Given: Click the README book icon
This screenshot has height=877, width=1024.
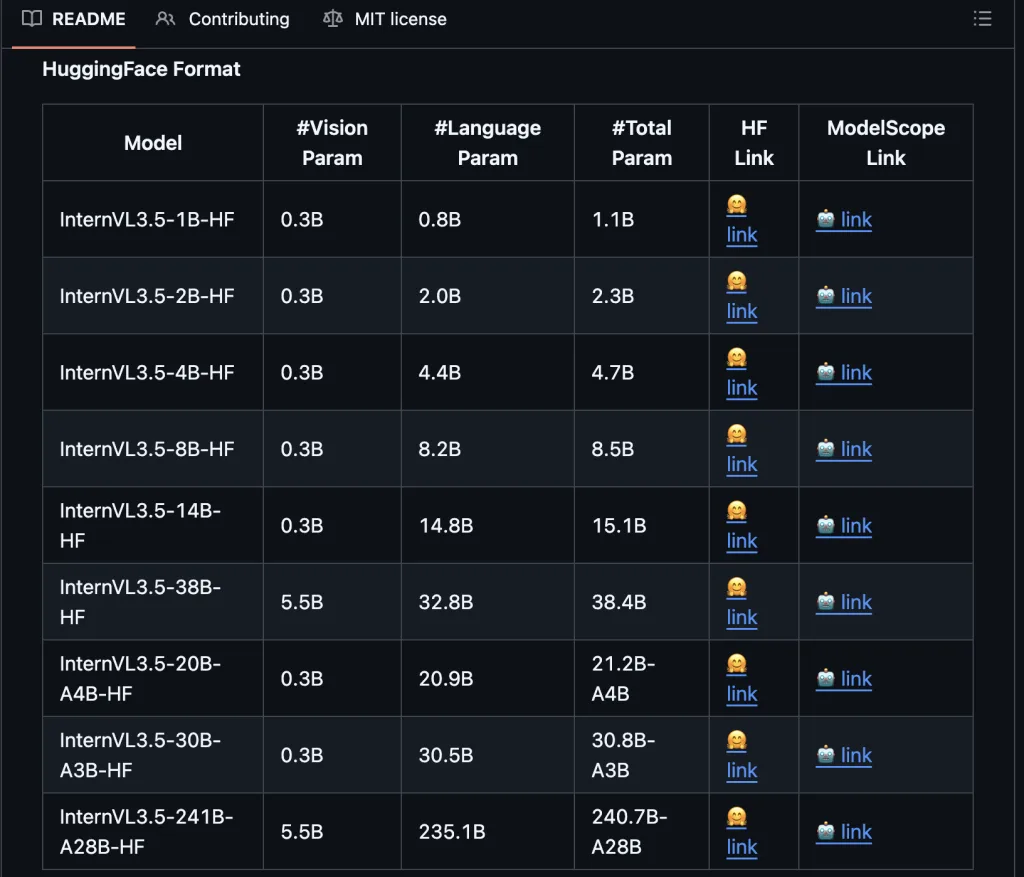Looking at the screenshot, I should (31, 18).
